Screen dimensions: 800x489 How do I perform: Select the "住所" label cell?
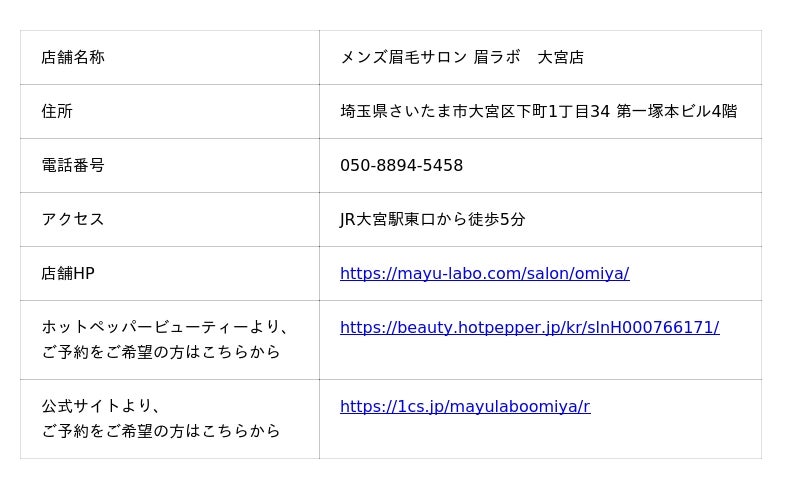[x=57, y=111]
